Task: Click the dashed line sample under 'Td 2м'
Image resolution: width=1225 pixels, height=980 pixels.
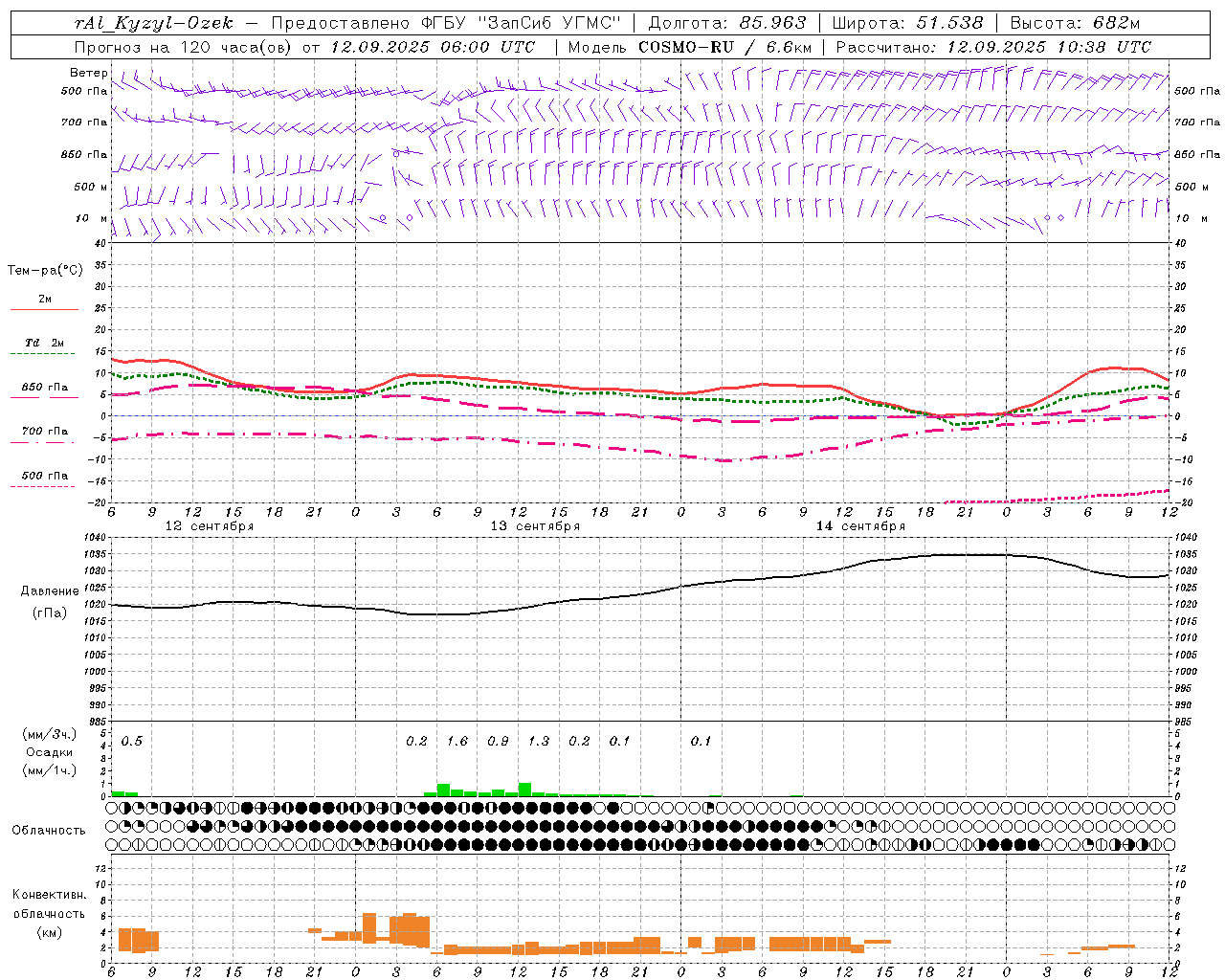Action: point(42,354)
